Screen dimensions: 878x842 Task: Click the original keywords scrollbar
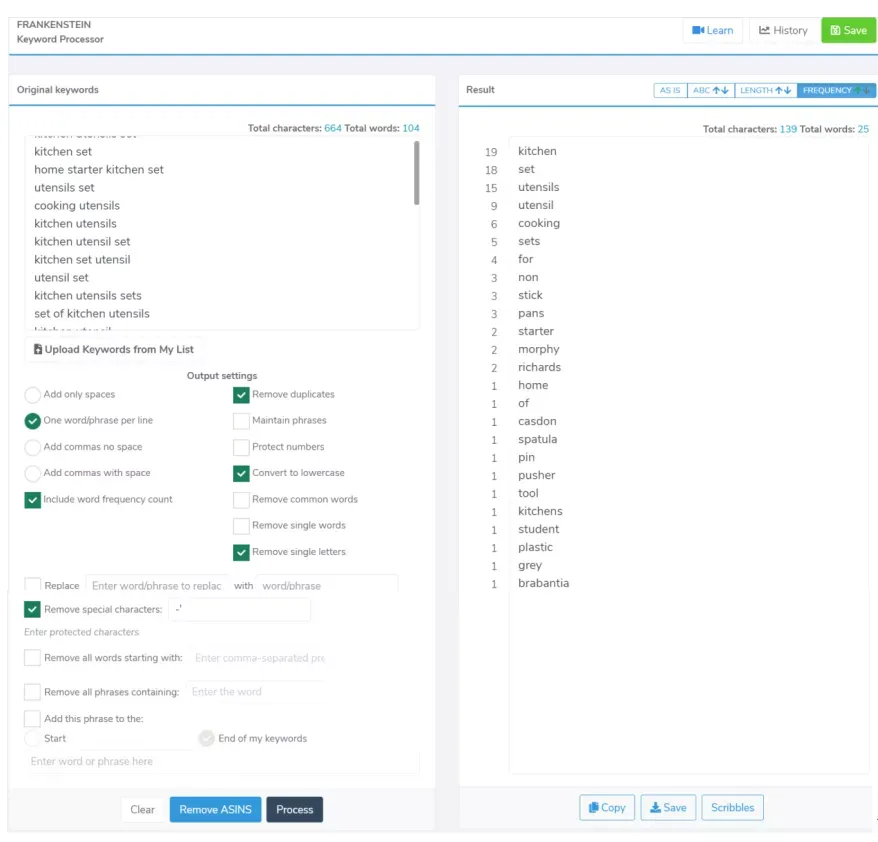tap(417, 173)
